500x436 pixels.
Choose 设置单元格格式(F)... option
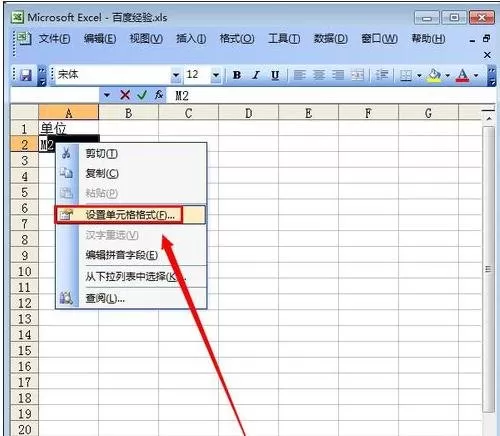coord(130,215)
